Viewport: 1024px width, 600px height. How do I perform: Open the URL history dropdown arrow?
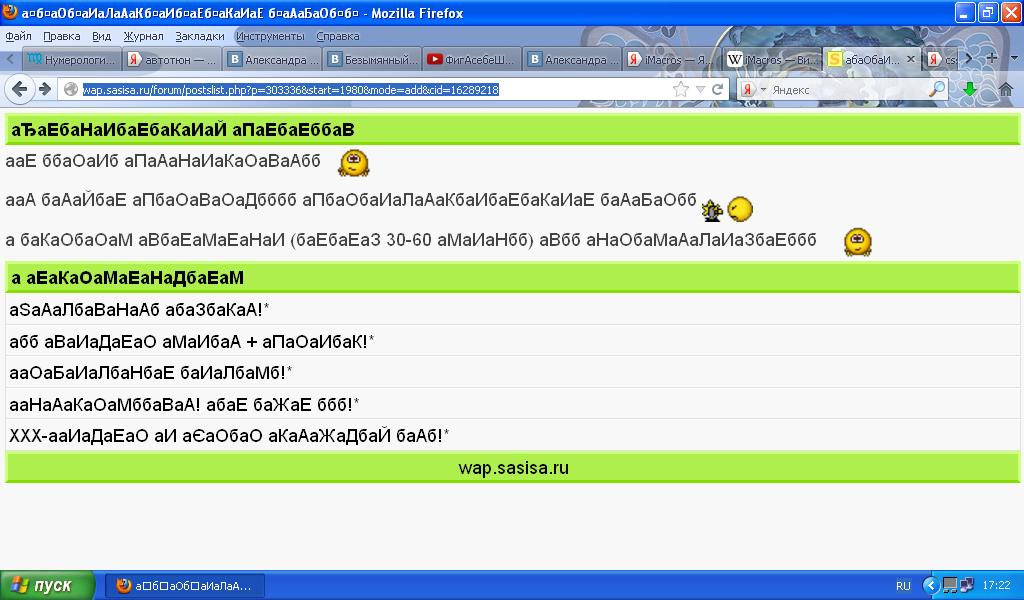point(700,89)
